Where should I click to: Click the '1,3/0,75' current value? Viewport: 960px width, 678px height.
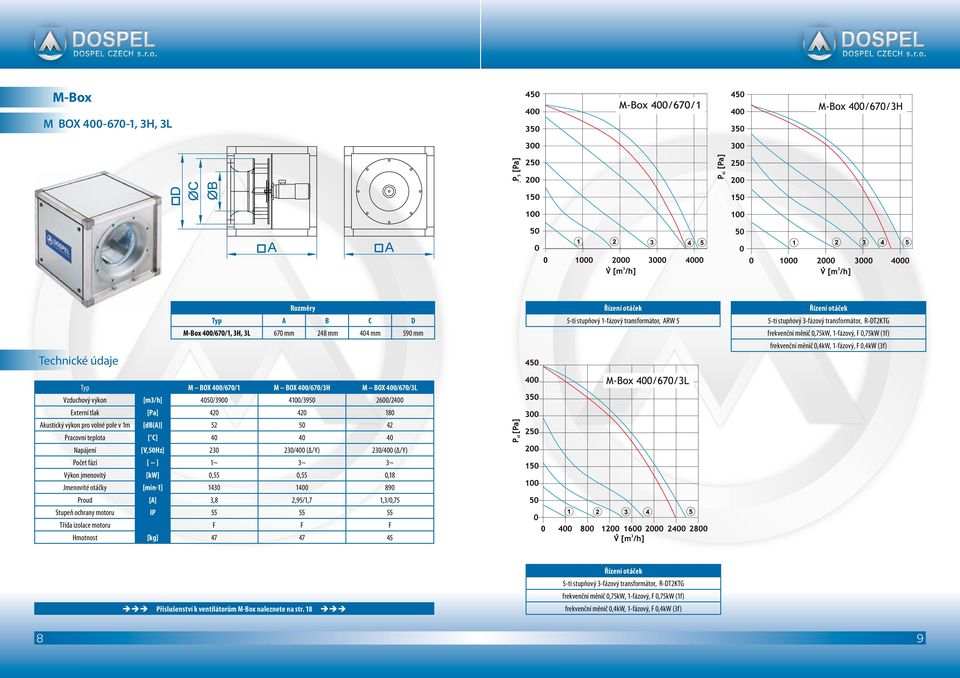(x=390, y=500)
